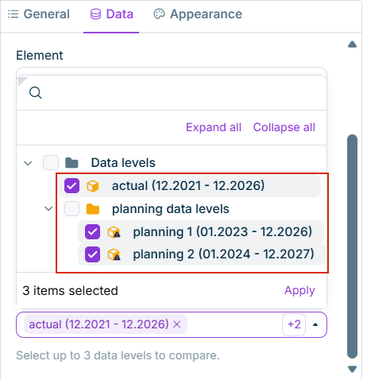The height and width of the screenshot is (380, 367).
Task: Remove the actual (12.2021 - 12.2026) tag
Action: [x=177, y=324]
